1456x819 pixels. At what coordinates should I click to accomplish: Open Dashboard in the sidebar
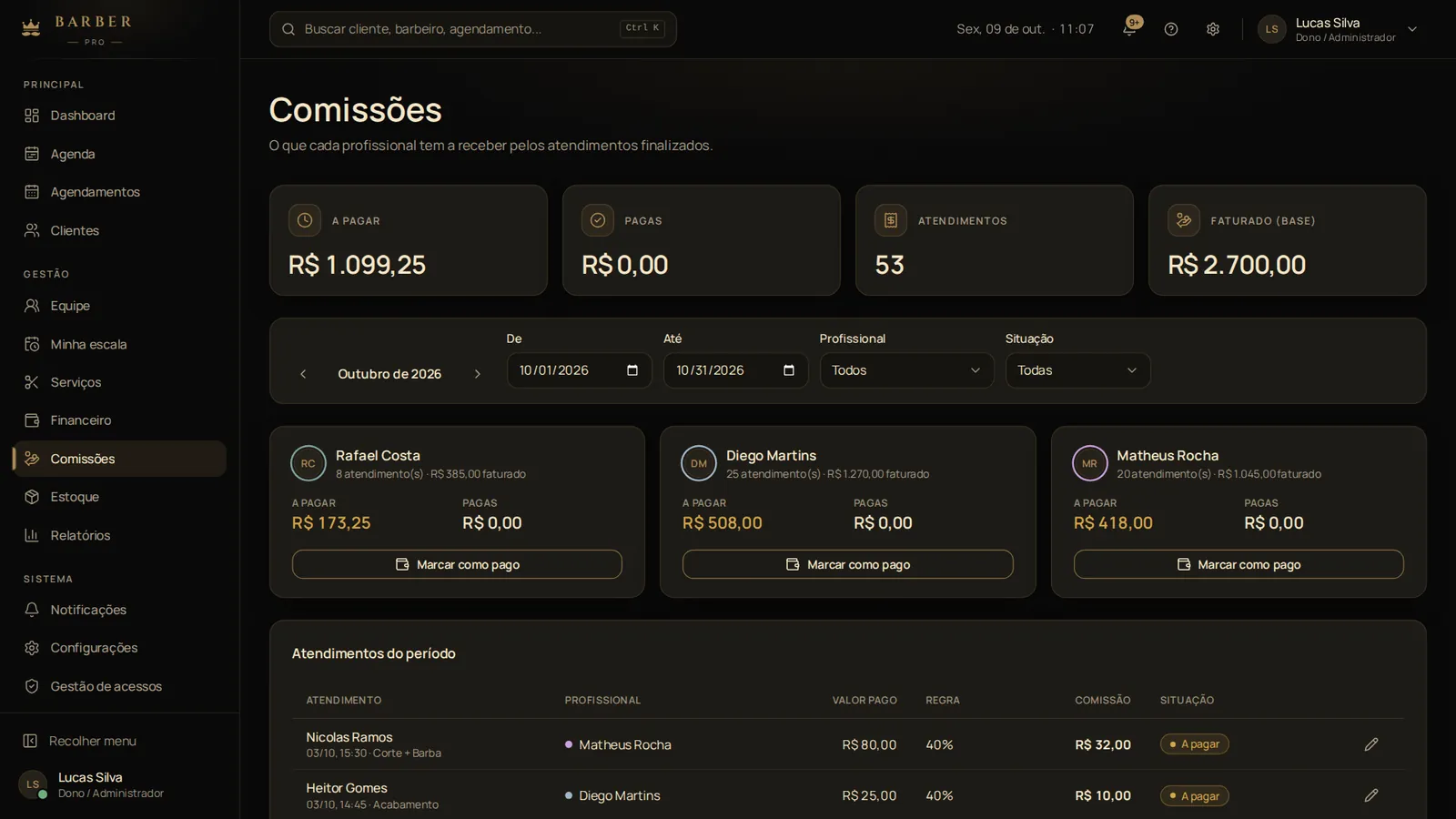pos(119,116)
